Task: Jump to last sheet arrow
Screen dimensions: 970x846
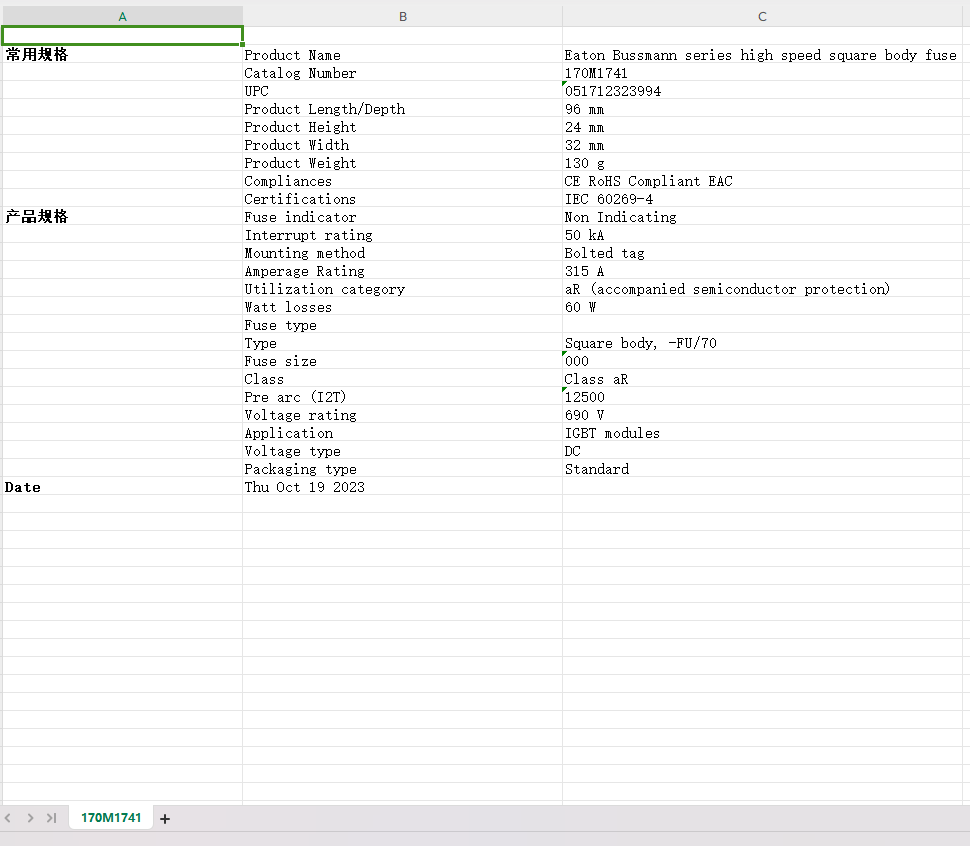Action: 51,818
